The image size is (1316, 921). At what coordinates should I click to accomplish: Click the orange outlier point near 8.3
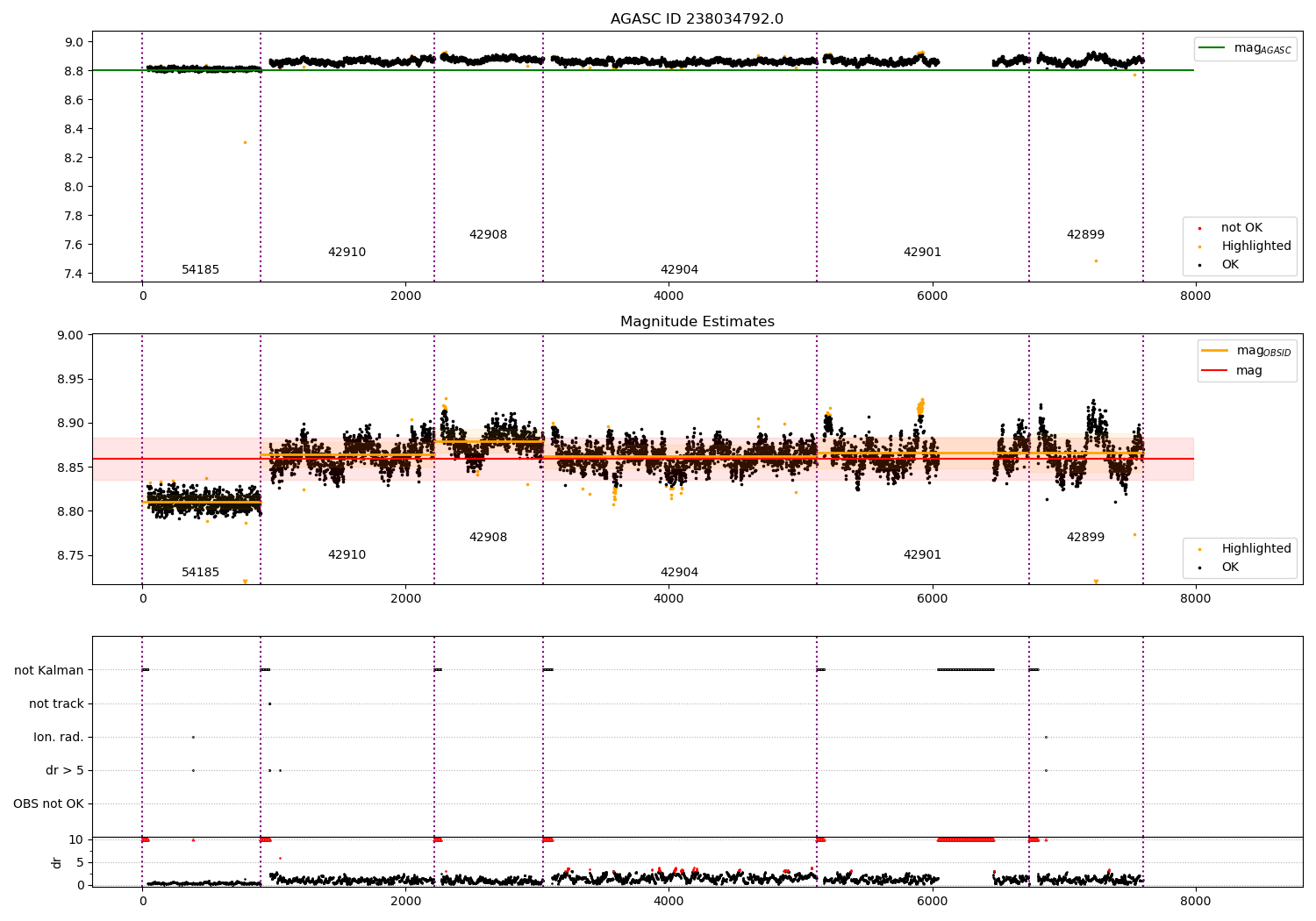pos(245,142)
